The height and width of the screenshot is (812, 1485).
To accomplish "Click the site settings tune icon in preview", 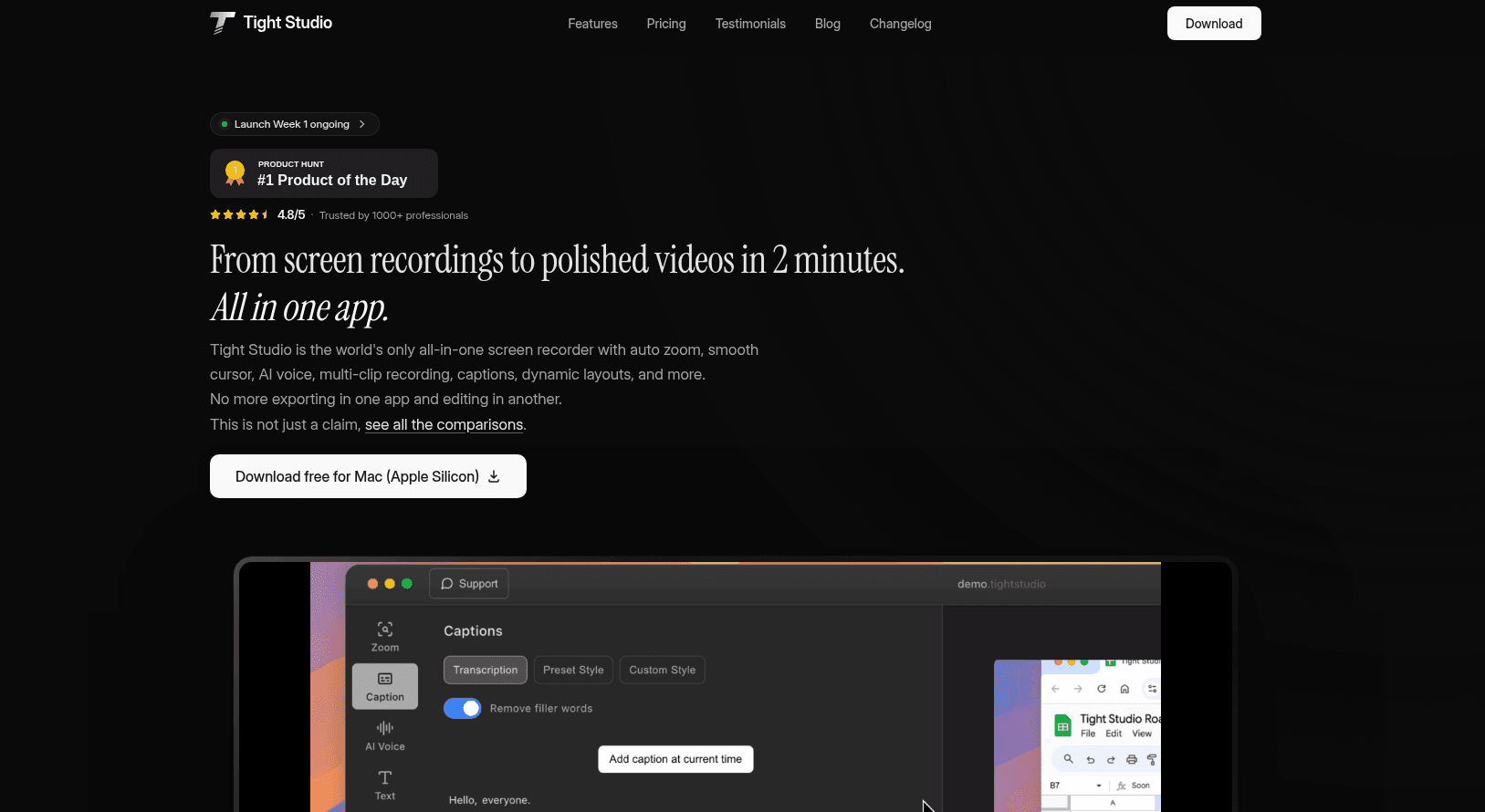I will click(x=1152, y=689).
